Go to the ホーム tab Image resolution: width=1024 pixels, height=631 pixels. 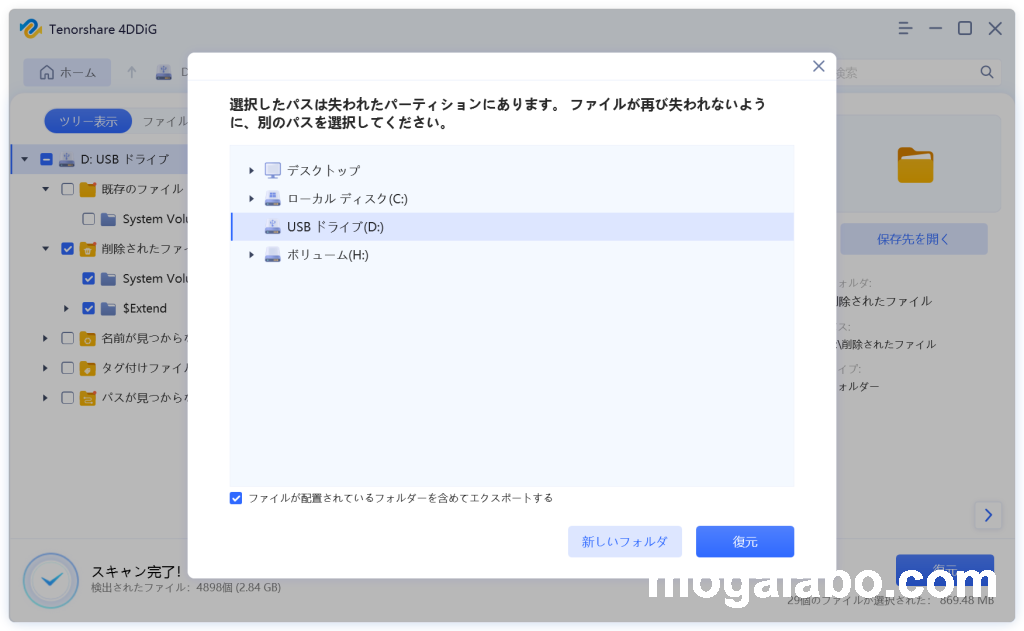click(67, 72)
